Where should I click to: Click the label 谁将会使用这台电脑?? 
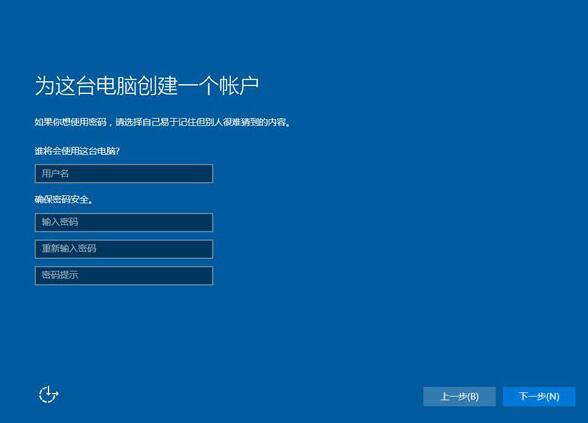pos(77,151)
